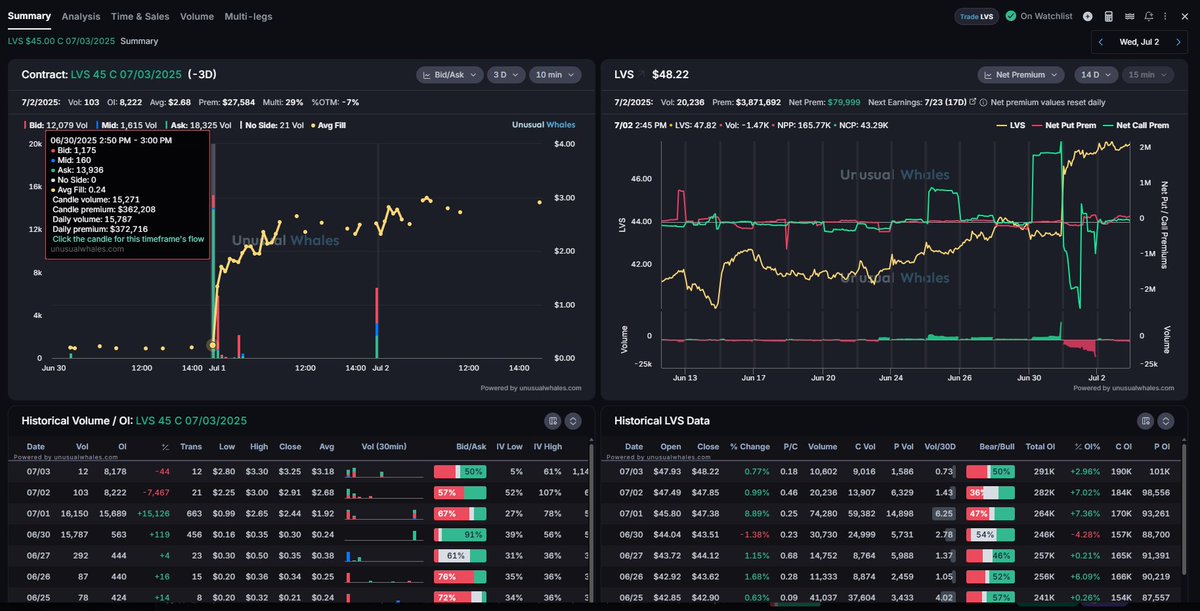The width and height of the screenshot is (1200, 611).
Task: Open earnings link icon next to 7/23 (17D)
Action: (972, 102)
